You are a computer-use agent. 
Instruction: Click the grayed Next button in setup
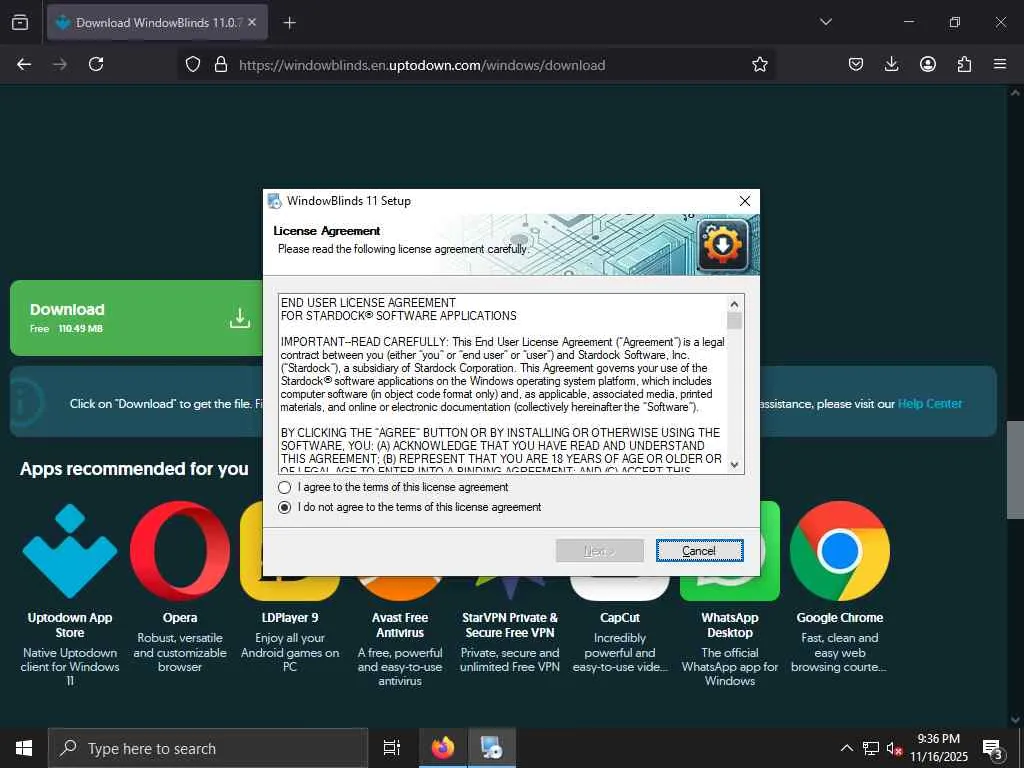pyautogui.click(x=600, y=551)
